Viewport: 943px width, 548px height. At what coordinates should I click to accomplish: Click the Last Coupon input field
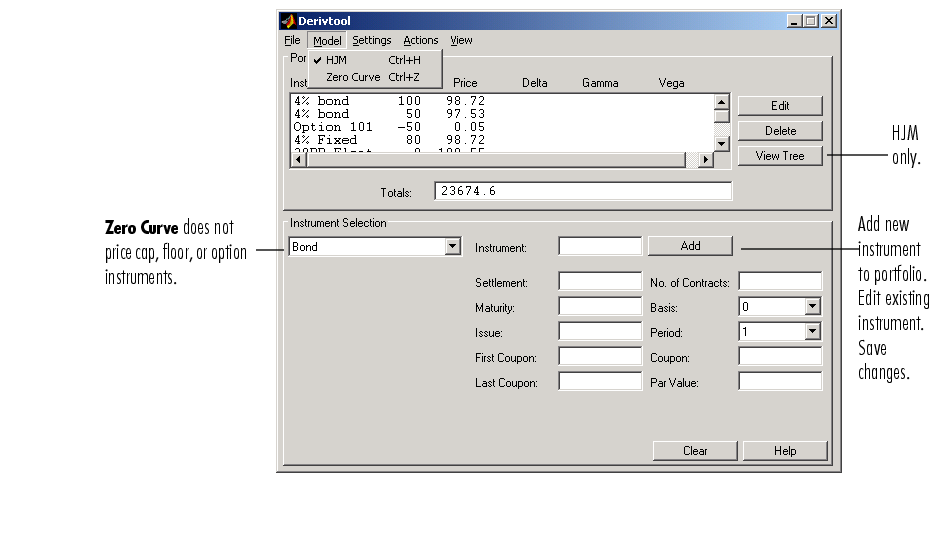(600, 381)
